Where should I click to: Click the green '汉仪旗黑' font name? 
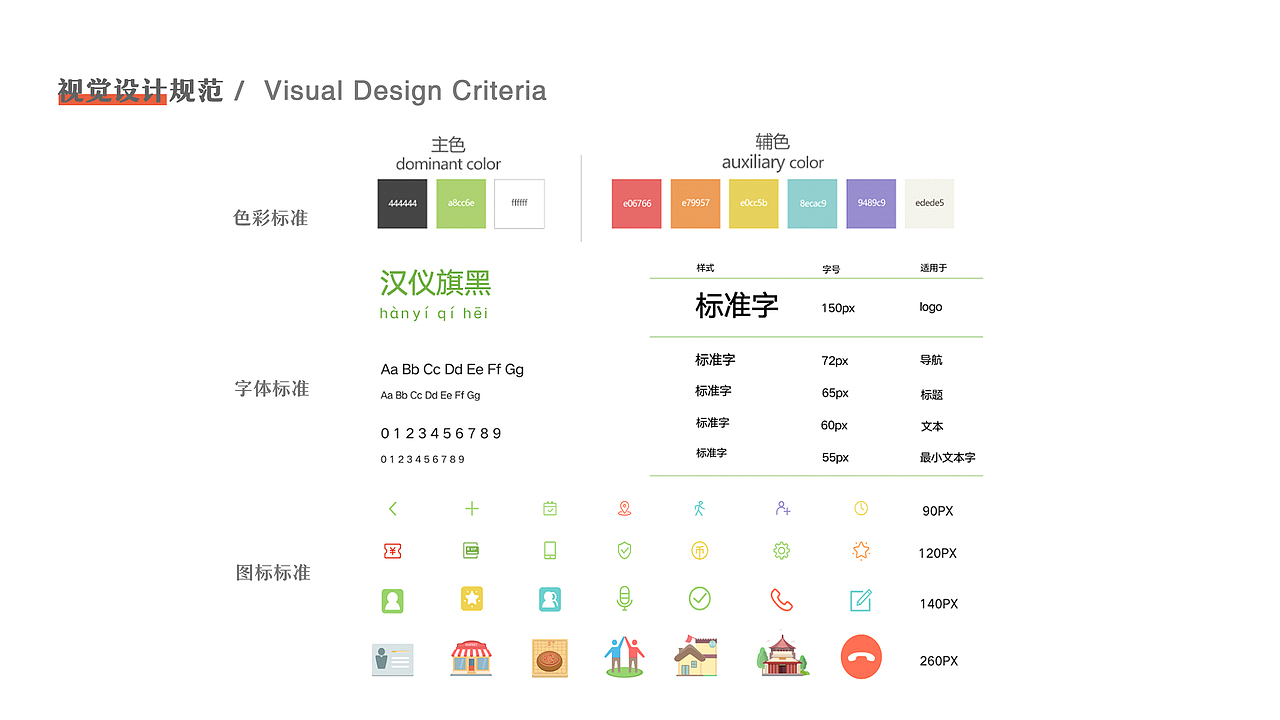pyautogui.click(x=436, y=283)
